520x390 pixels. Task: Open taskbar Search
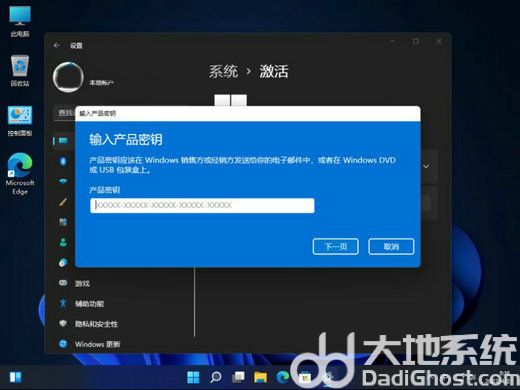tap(216, 377)
